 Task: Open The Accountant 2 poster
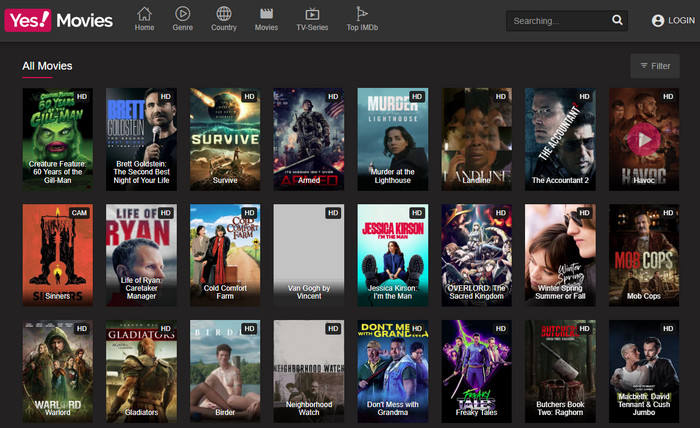click(x=560, y=139)
